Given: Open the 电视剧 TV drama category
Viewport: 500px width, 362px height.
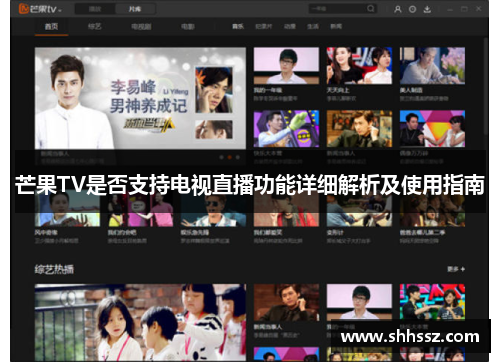Looking at the screenshot, I should click(141, 26).
